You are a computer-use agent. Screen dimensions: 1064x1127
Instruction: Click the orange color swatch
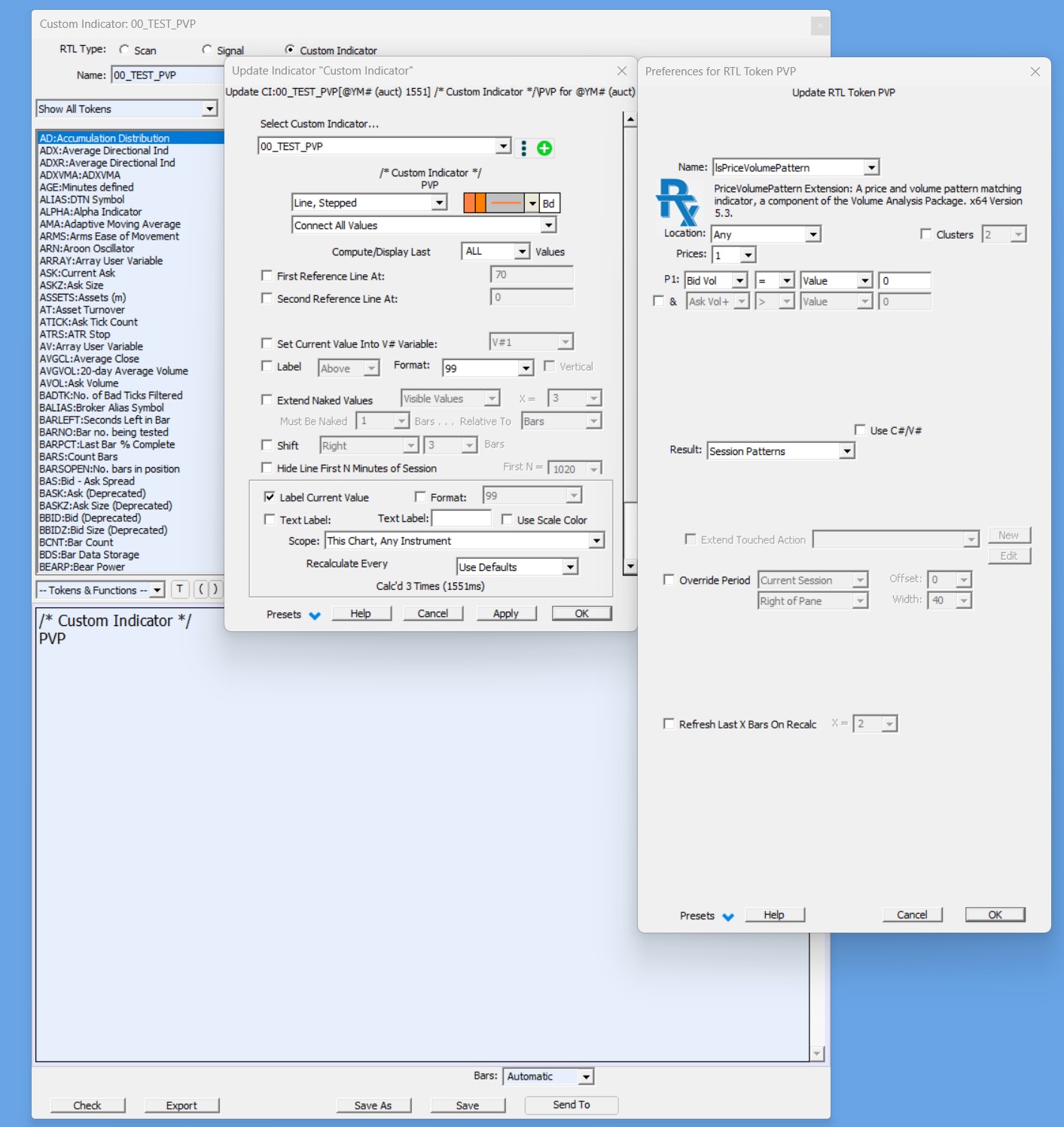pos(475,203)
